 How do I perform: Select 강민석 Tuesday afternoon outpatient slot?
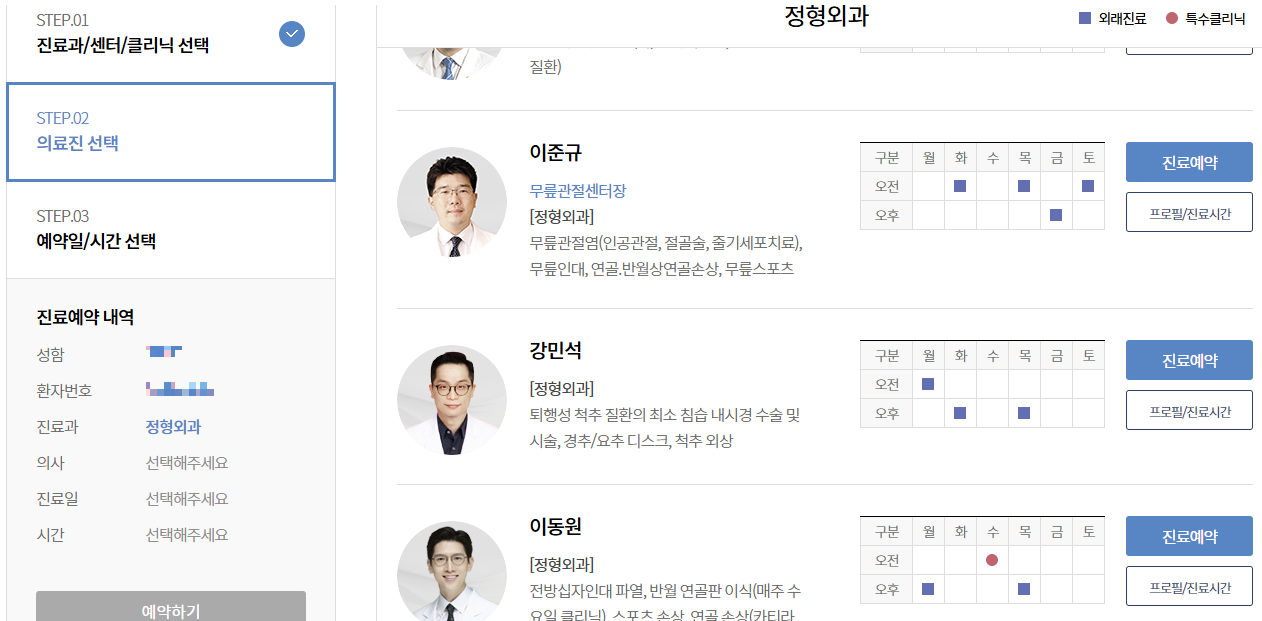[960, 413]
